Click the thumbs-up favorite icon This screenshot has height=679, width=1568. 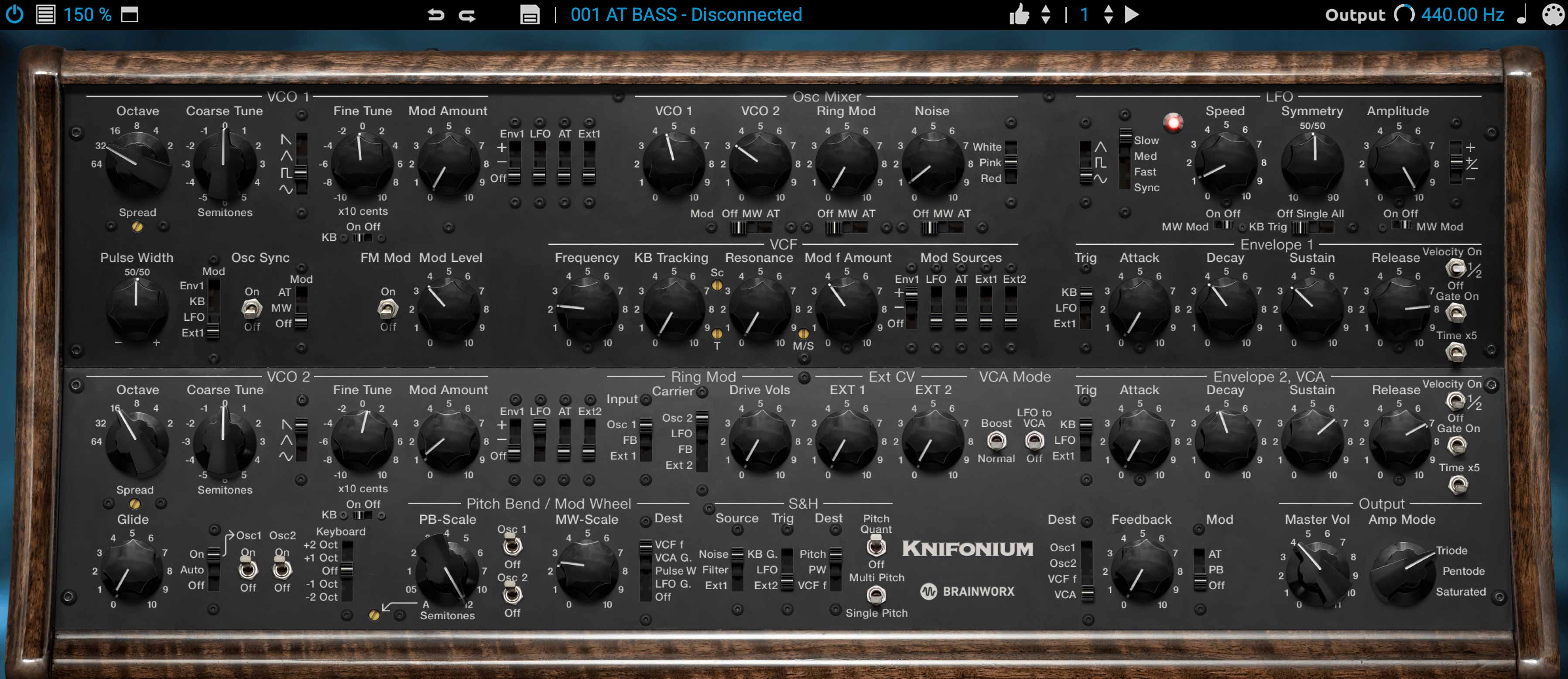(1019, 14)
